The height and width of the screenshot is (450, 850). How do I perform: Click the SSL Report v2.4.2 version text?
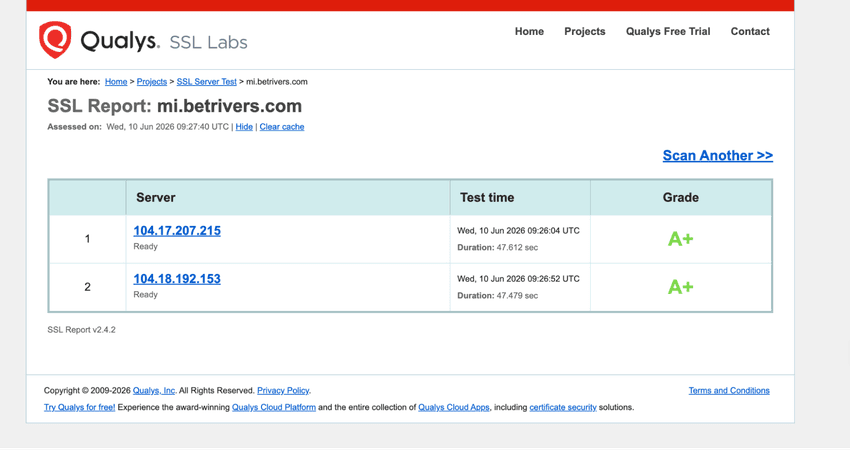[x=81, y=330]
